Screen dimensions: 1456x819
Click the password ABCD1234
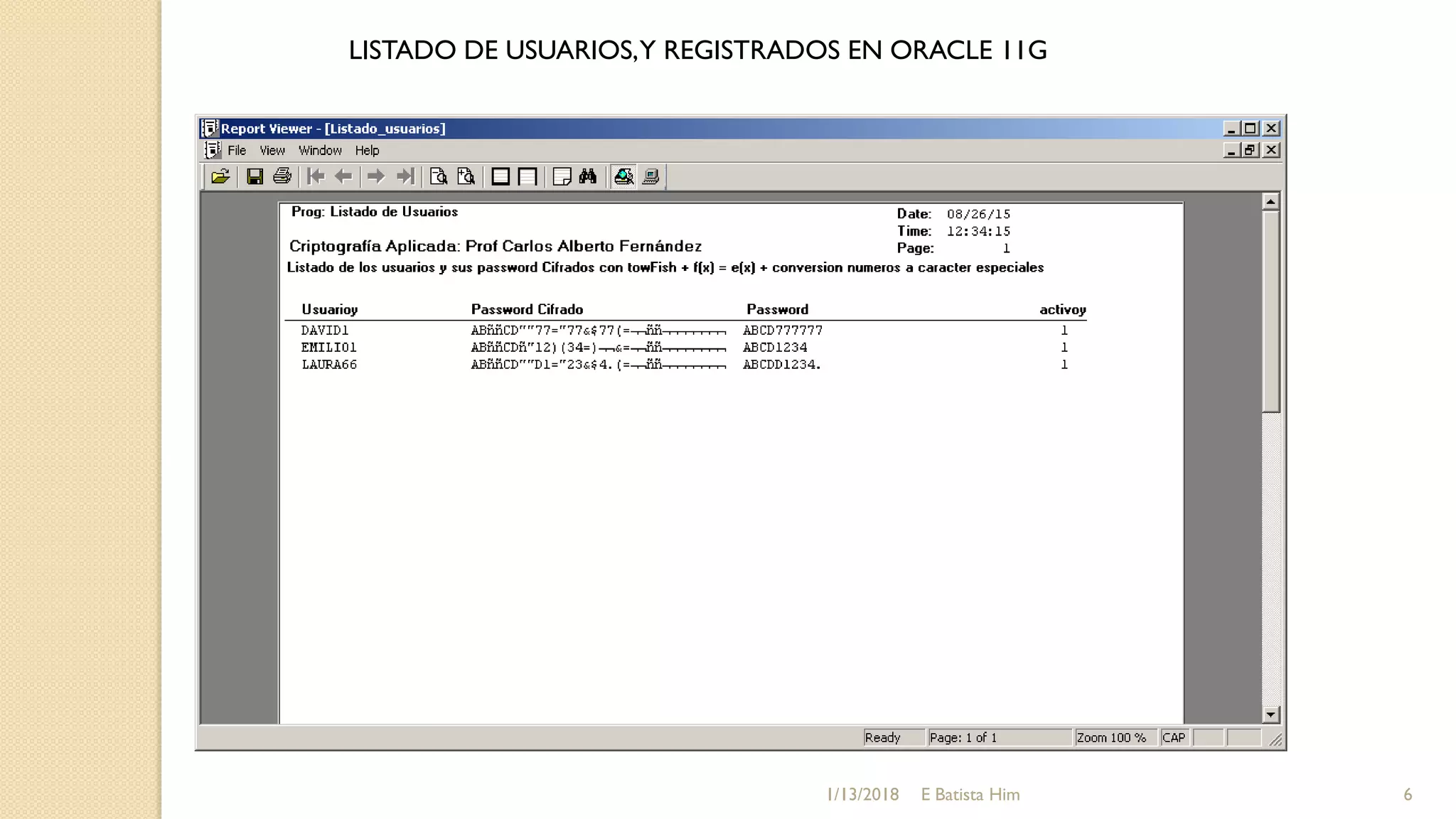[775, 348]
